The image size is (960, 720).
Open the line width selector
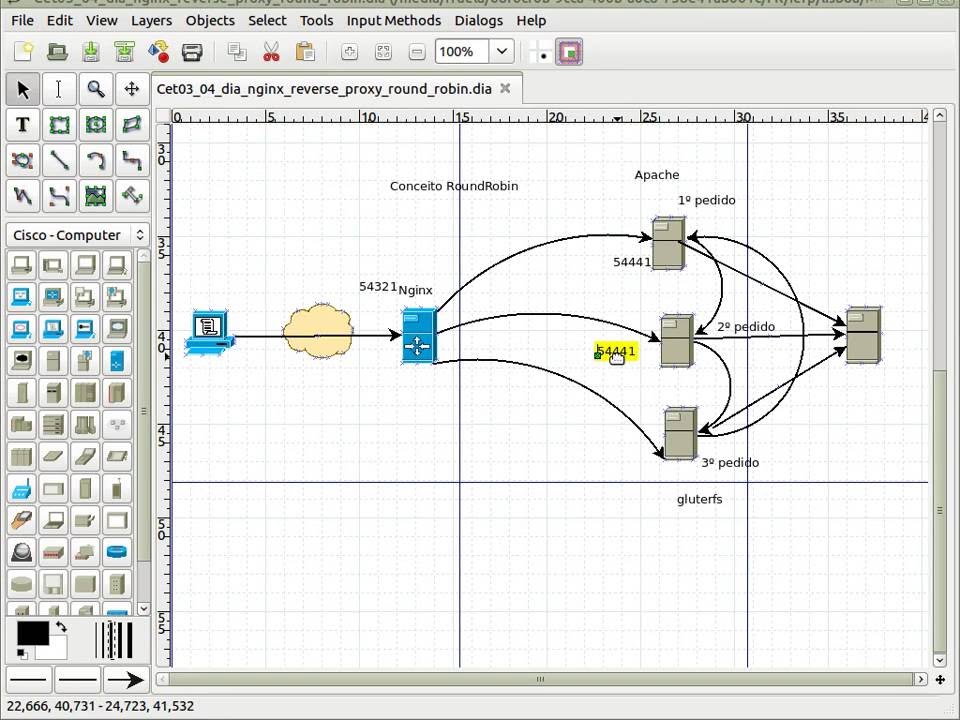114,640
